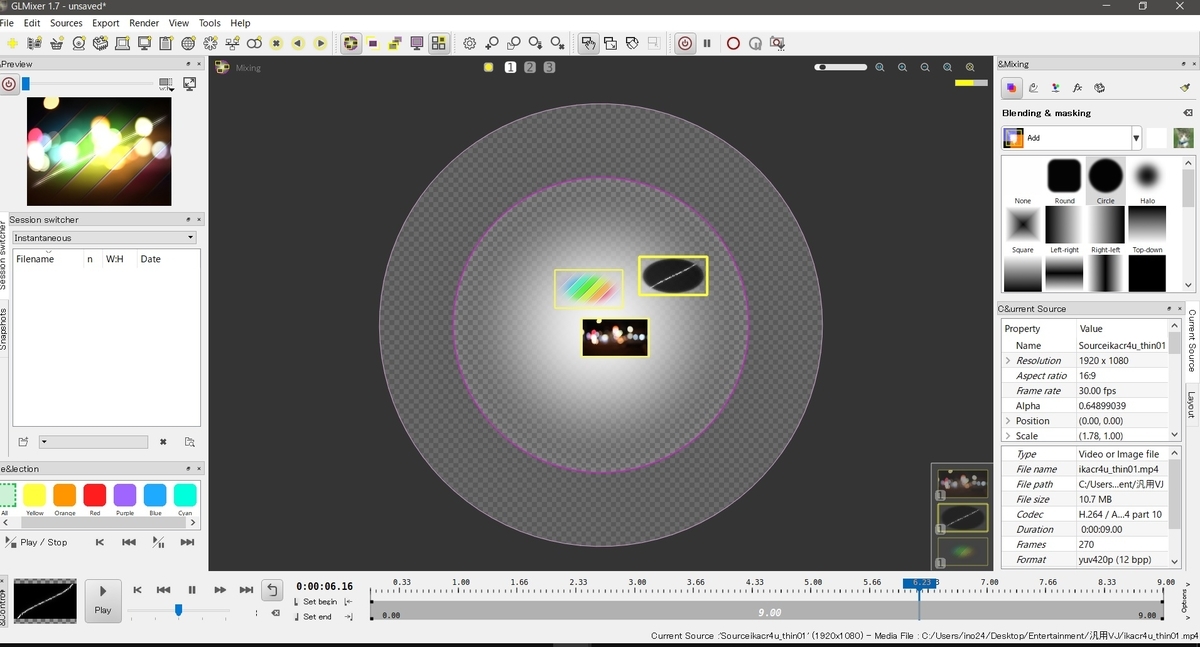The width and height of the screenshot is (1200, 647).
Task: Open the Layout side tab
Action: [1191, 405]
